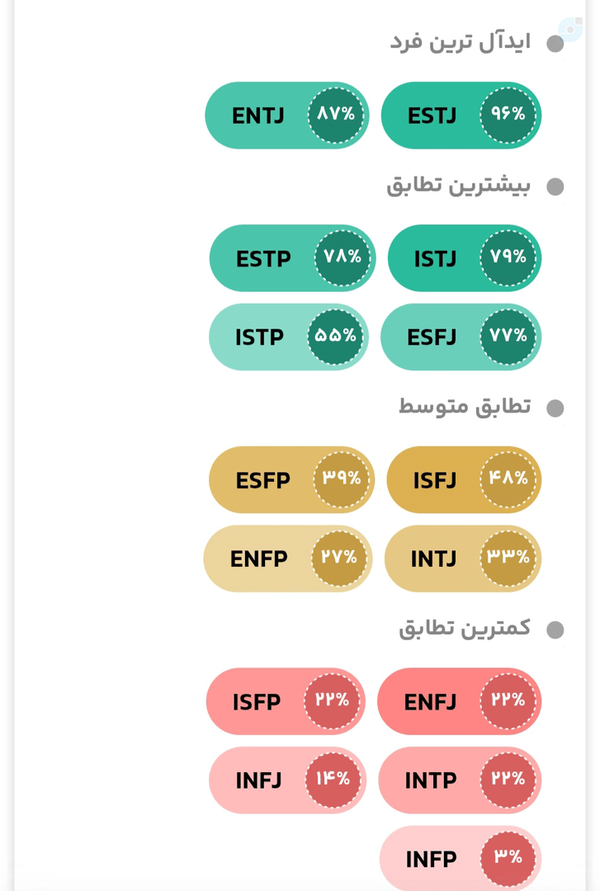Choose the ENFP 27% match pill
The image size is (600, 891).
point(288,559)
